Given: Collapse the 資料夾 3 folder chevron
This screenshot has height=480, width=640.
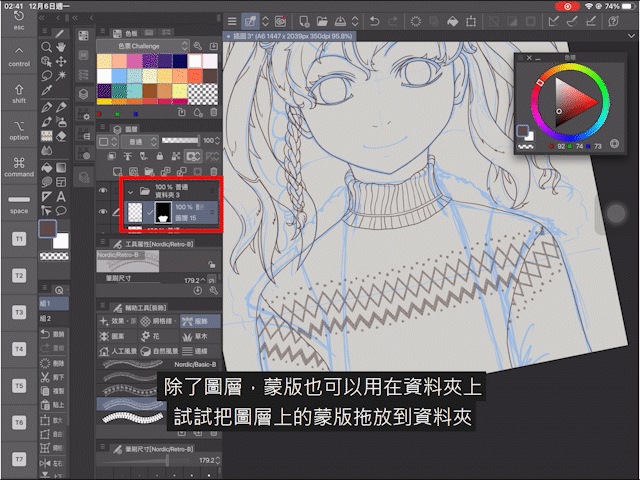Looking at the screenshot, I should [131, 191].
